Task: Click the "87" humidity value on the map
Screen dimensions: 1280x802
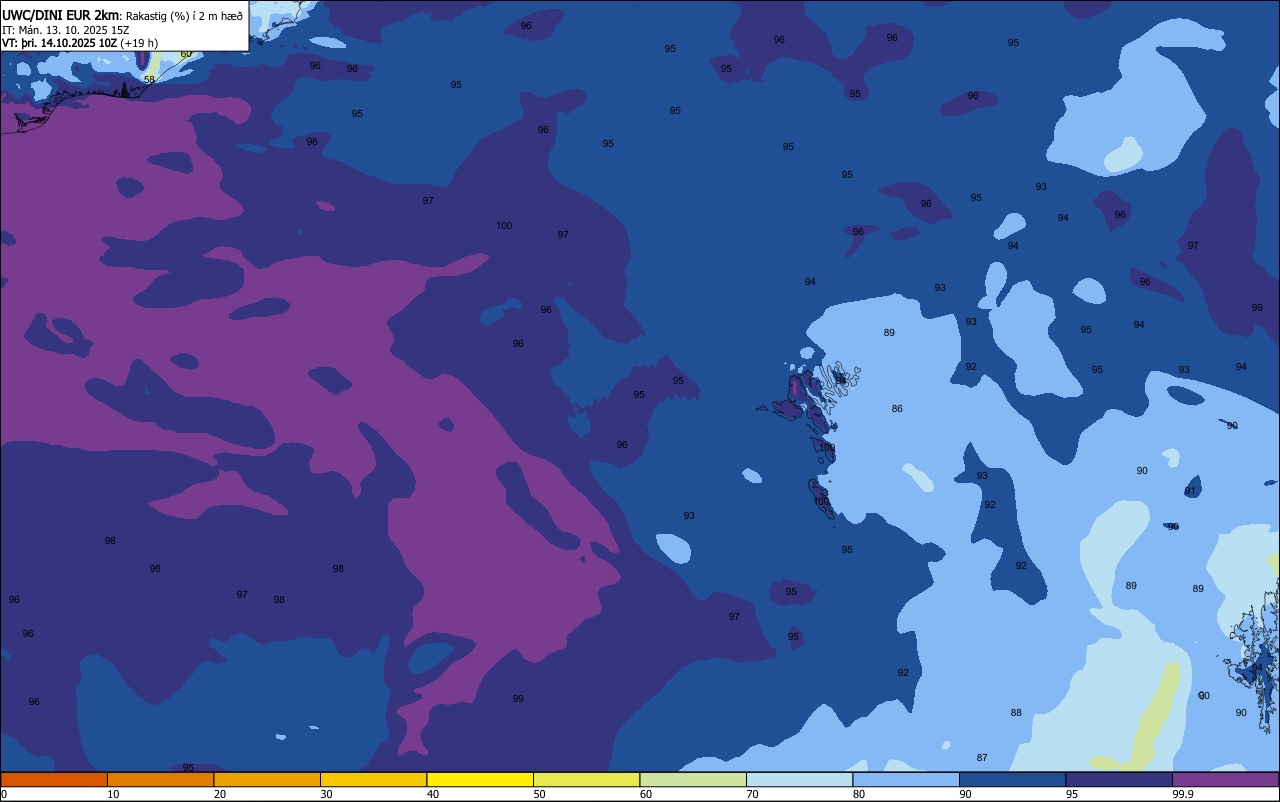Action: click(982, 758)
